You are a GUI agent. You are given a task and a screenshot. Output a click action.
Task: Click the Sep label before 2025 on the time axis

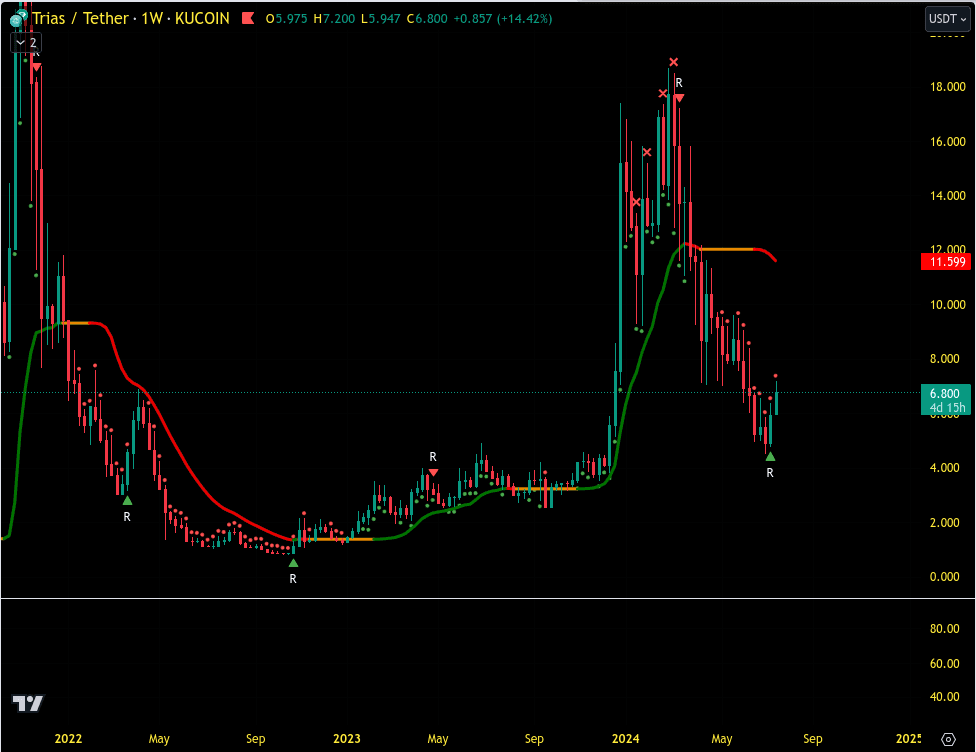[813, 739]
